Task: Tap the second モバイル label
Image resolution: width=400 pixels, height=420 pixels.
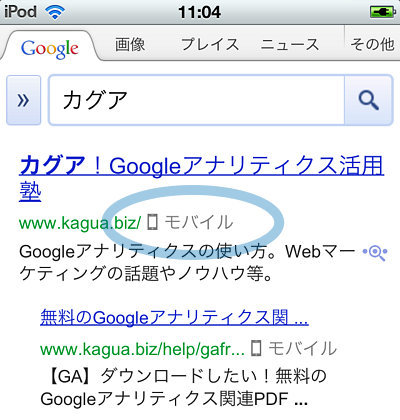Action: tap(303, 348)
